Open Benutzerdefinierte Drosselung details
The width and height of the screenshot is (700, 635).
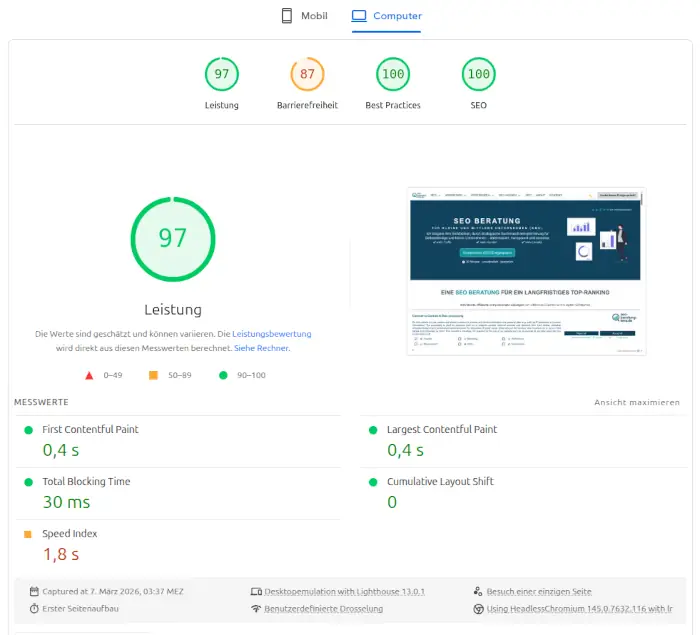coord(323,608)
